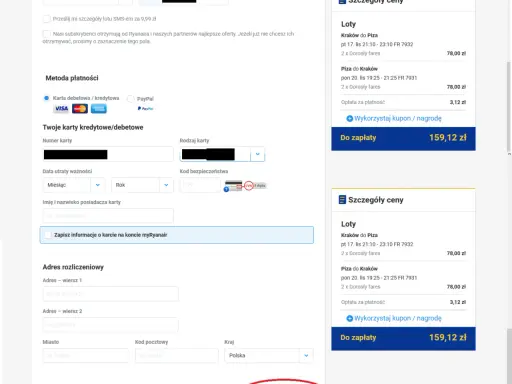Click the PayPal logo under the PayPal option
This screenshot has width=512, height=384.
(145, 108)
